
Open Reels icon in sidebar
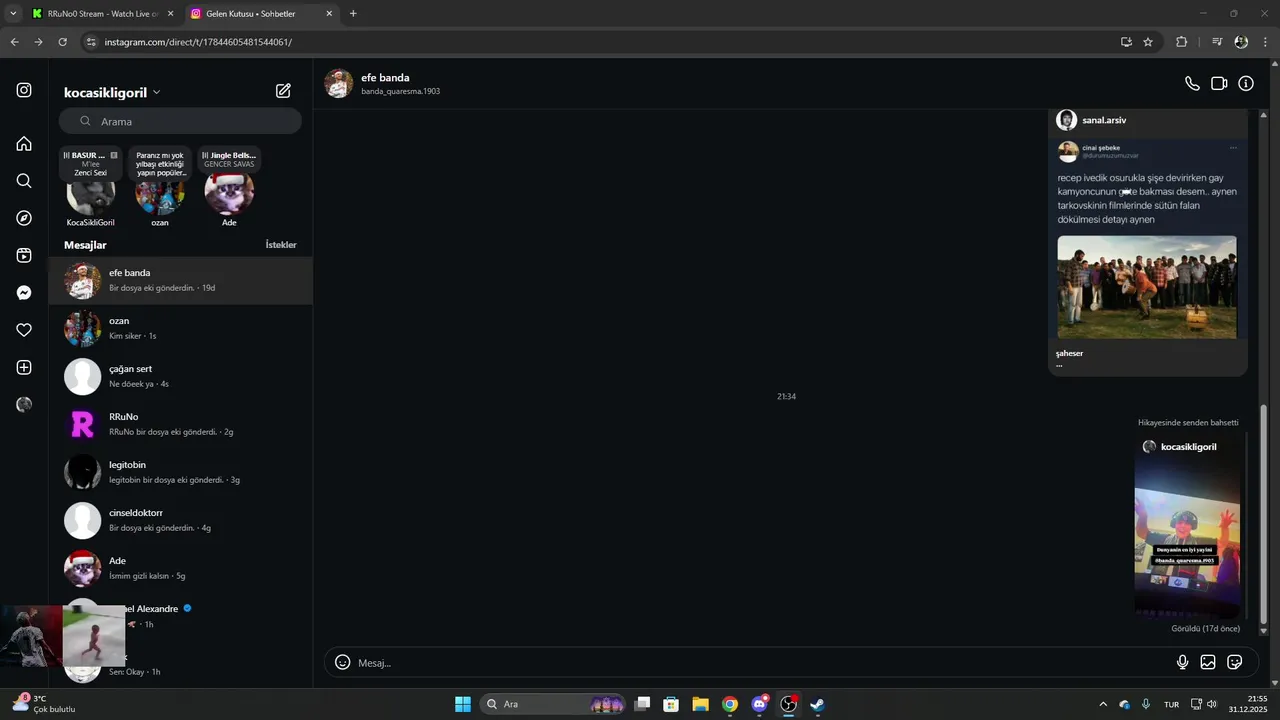[x=24, y=256]
